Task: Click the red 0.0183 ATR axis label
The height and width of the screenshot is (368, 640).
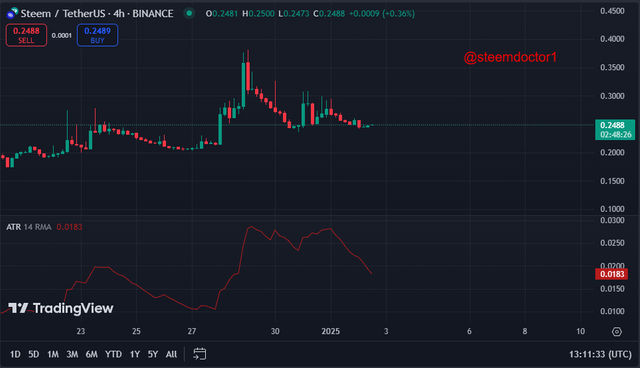Action: click(x=611, y=274)
